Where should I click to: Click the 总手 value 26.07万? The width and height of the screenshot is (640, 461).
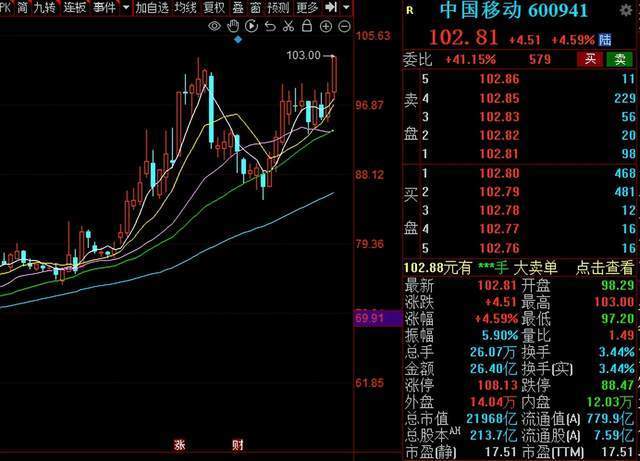coord(493,352)
